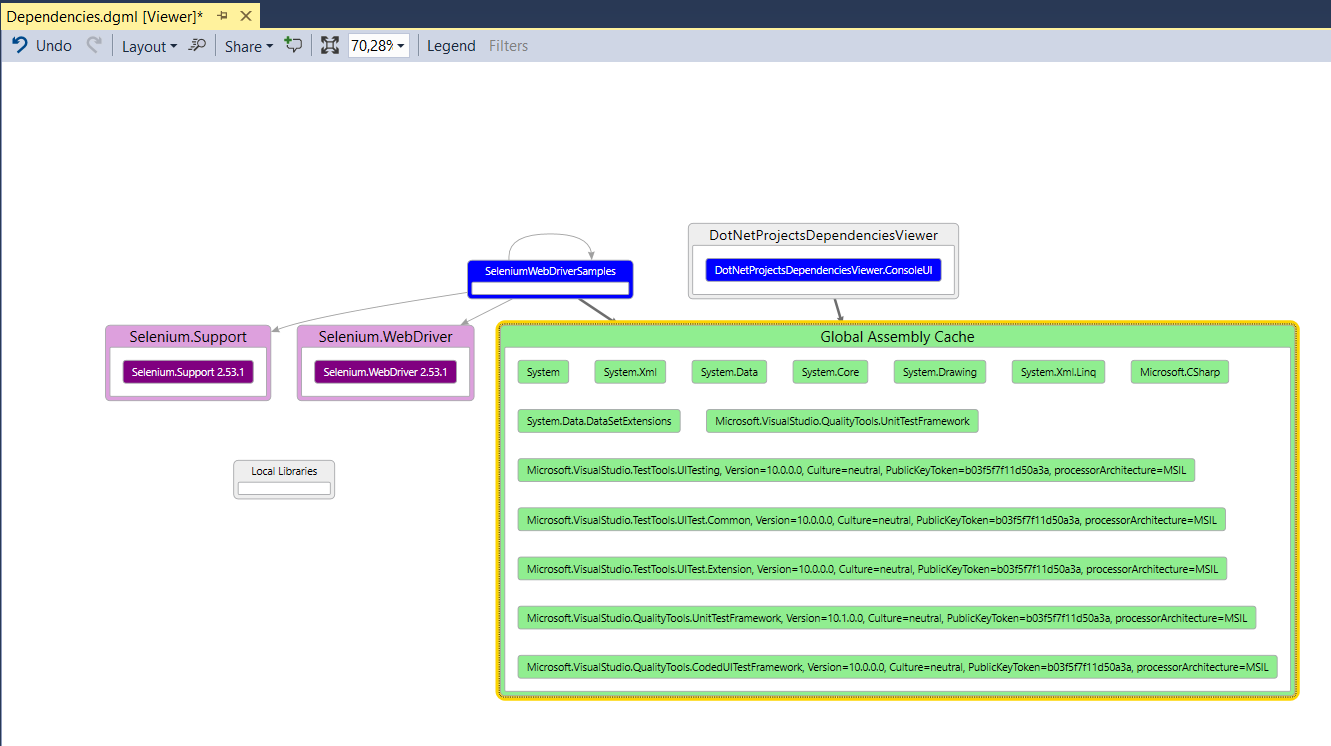Select the System node
The image size is (1331, 746).
tap(543, 372)
